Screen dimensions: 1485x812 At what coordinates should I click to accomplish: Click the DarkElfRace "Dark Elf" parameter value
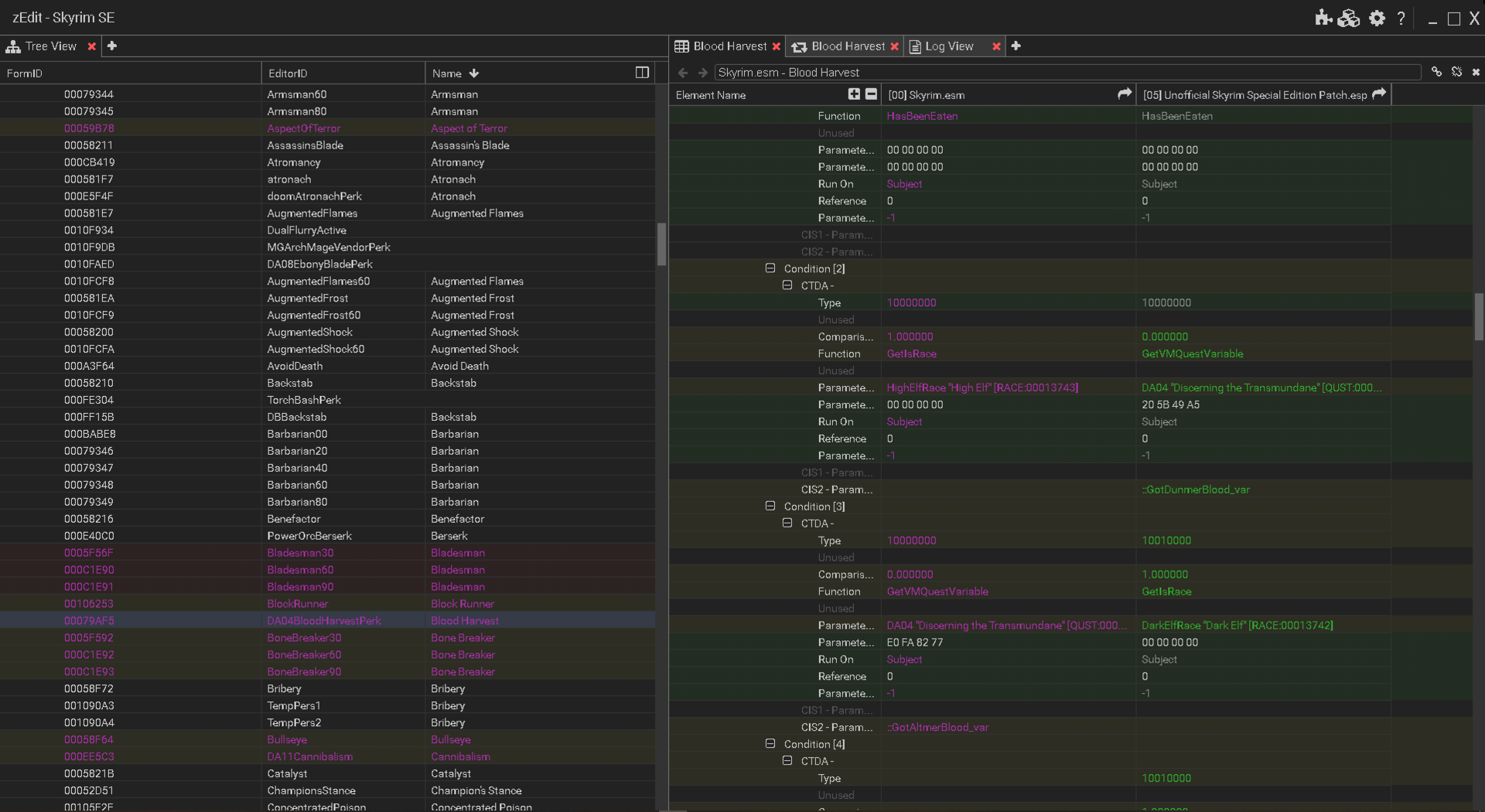1237,625
